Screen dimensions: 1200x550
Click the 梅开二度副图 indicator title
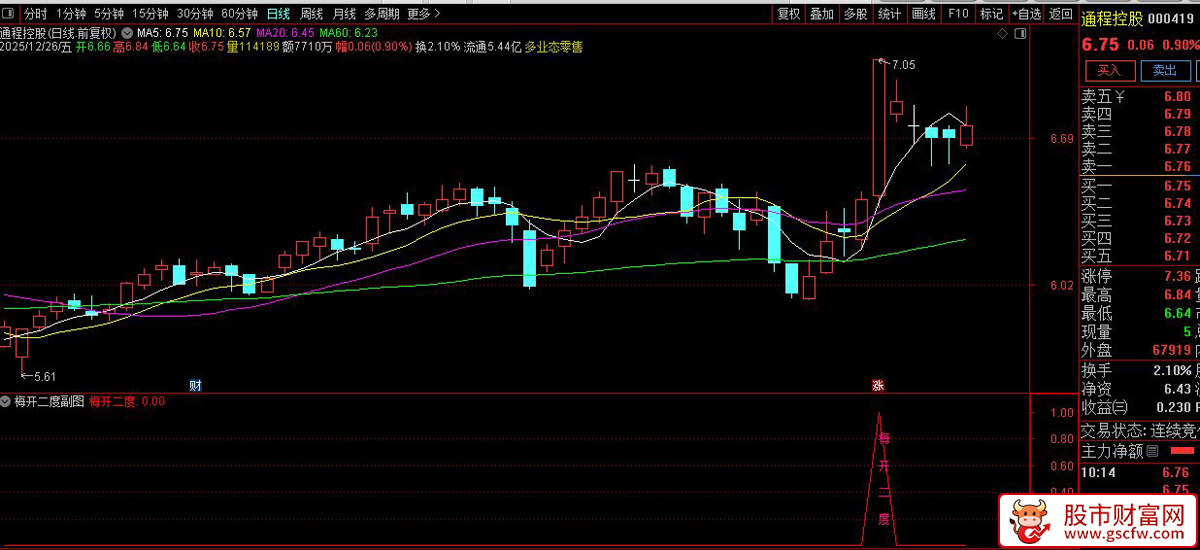[48, 402]
